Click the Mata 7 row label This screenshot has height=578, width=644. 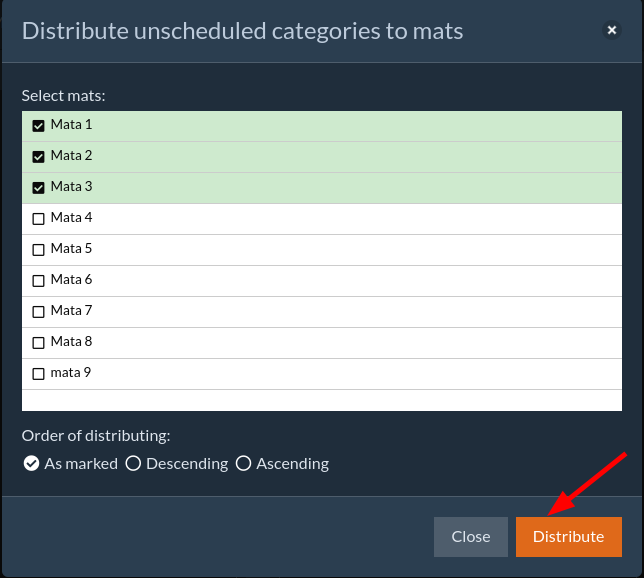[71, 311]
